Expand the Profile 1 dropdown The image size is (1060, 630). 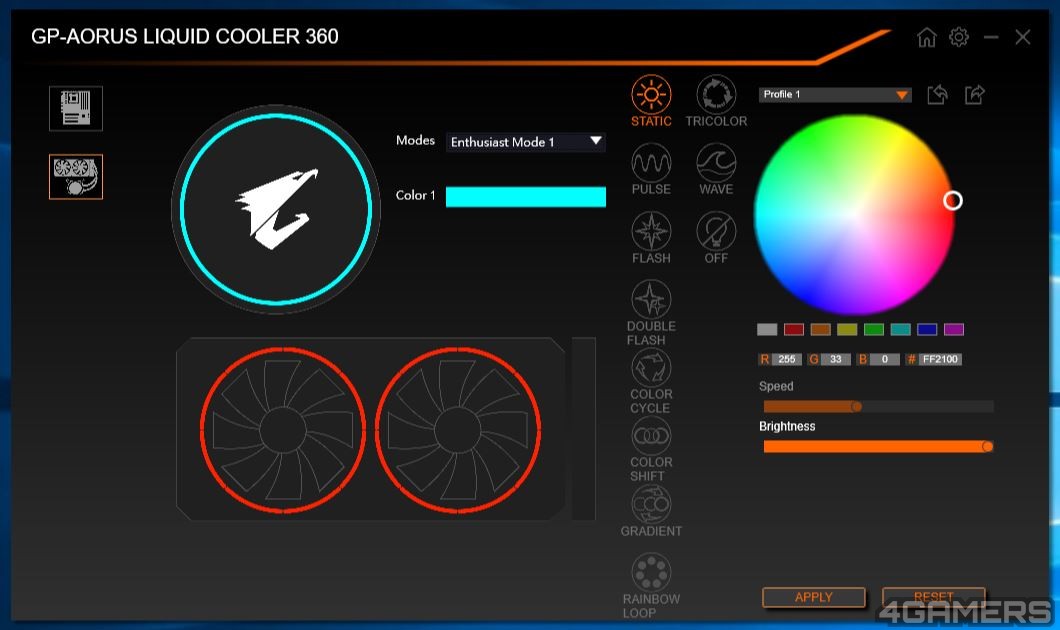(x=835, y=95)
